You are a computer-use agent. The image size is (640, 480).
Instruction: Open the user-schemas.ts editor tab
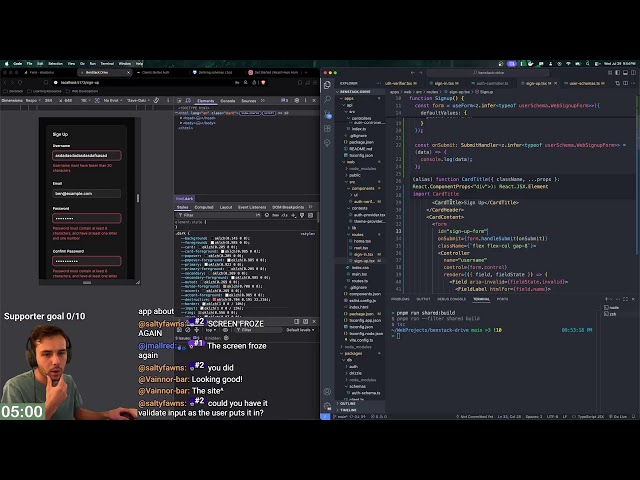[585, 83]
